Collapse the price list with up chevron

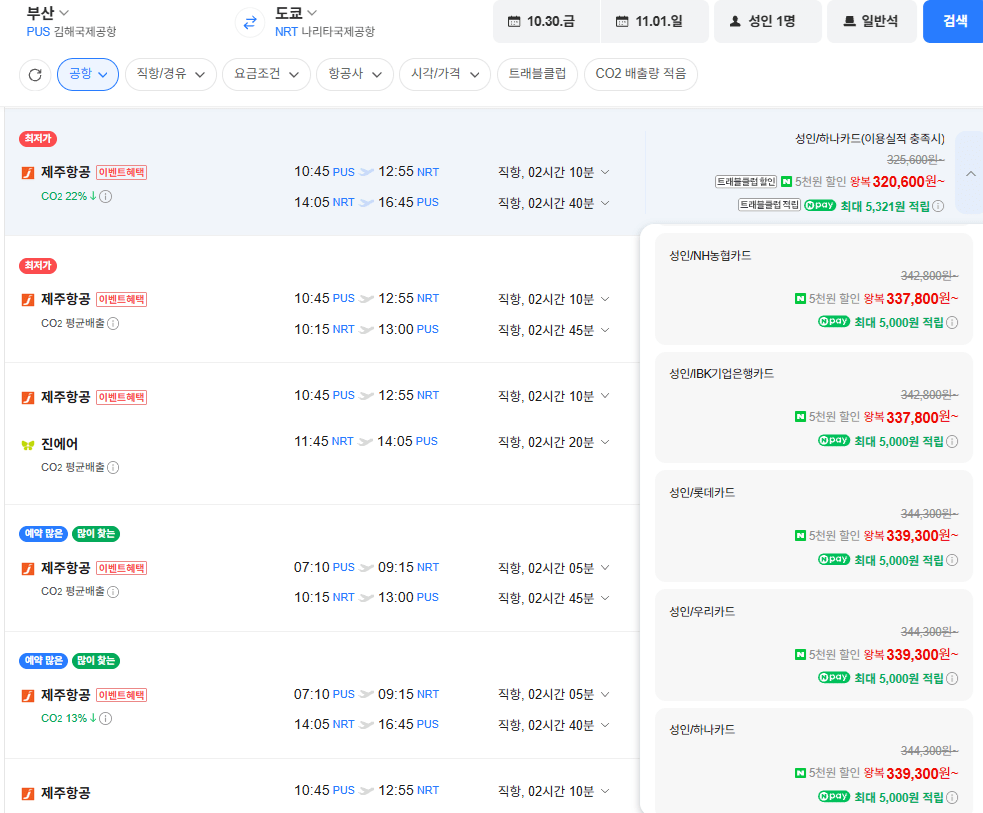tap(970, 174)
